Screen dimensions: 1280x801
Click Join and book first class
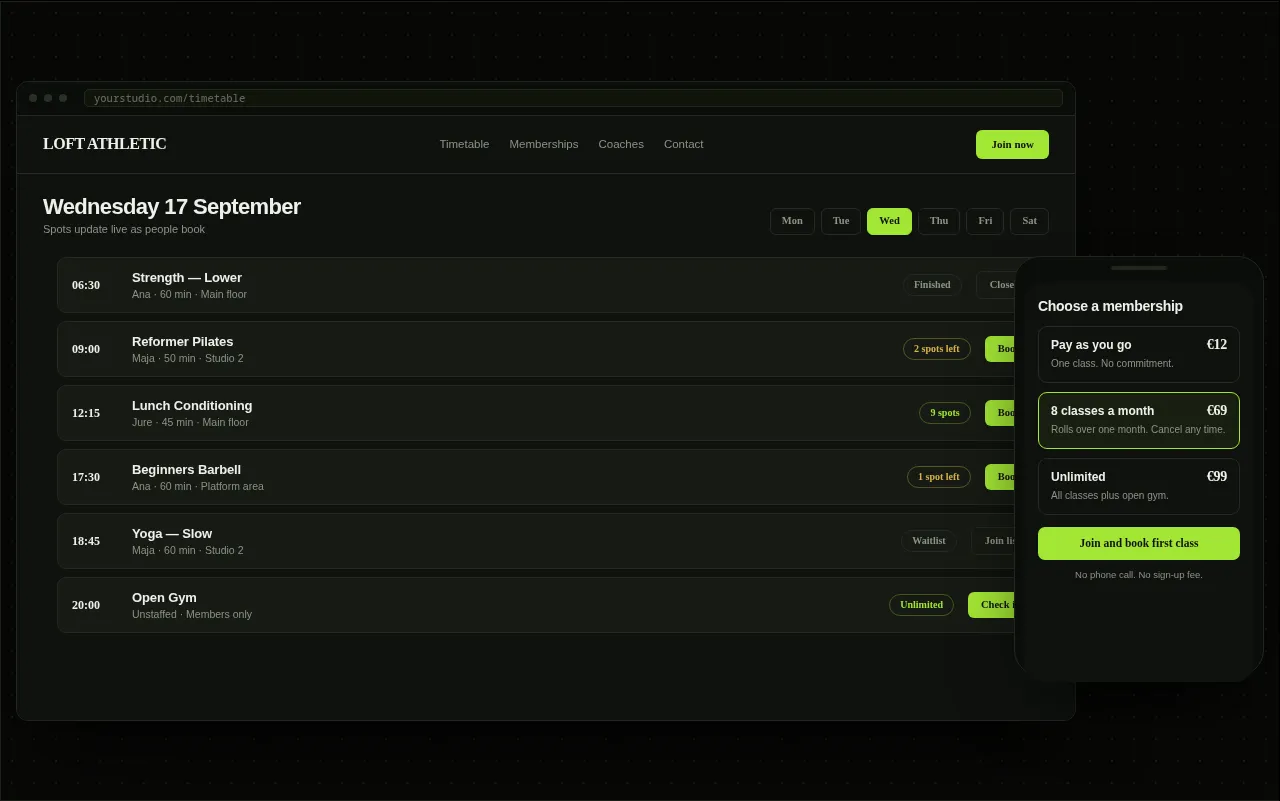click(1139, 543)
